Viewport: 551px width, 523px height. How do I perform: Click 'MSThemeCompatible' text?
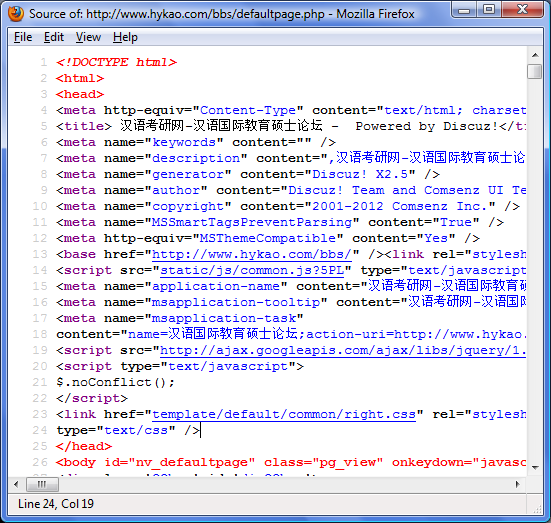268,238
